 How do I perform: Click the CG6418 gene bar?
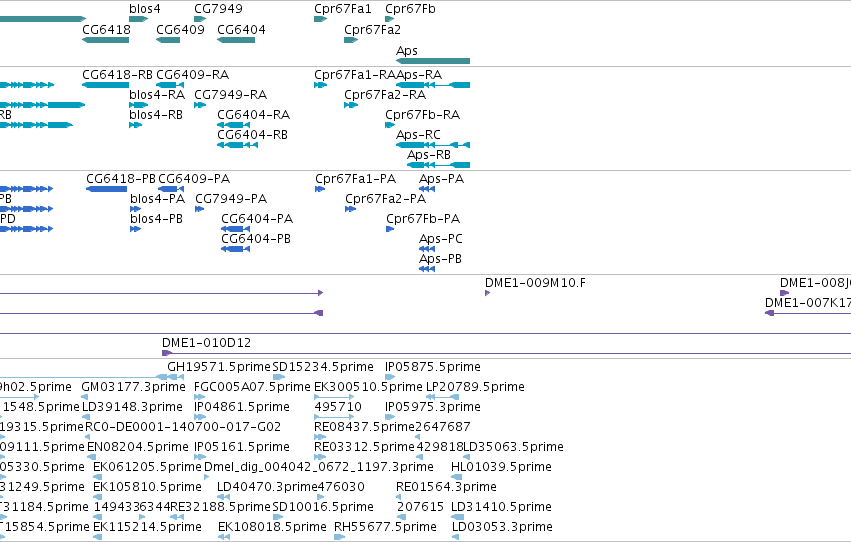click(105, 40)
